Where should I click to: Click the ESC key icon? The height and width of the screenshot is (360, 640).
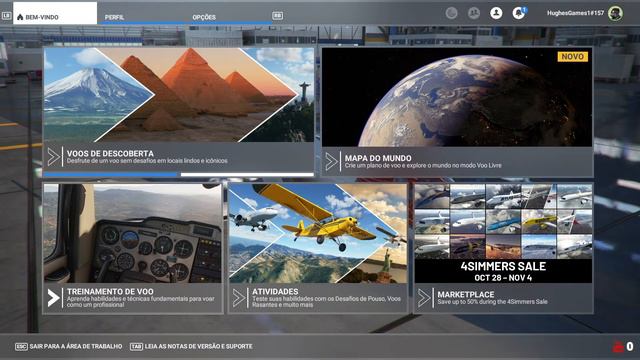pyautogui.click(x=21, y=347)
